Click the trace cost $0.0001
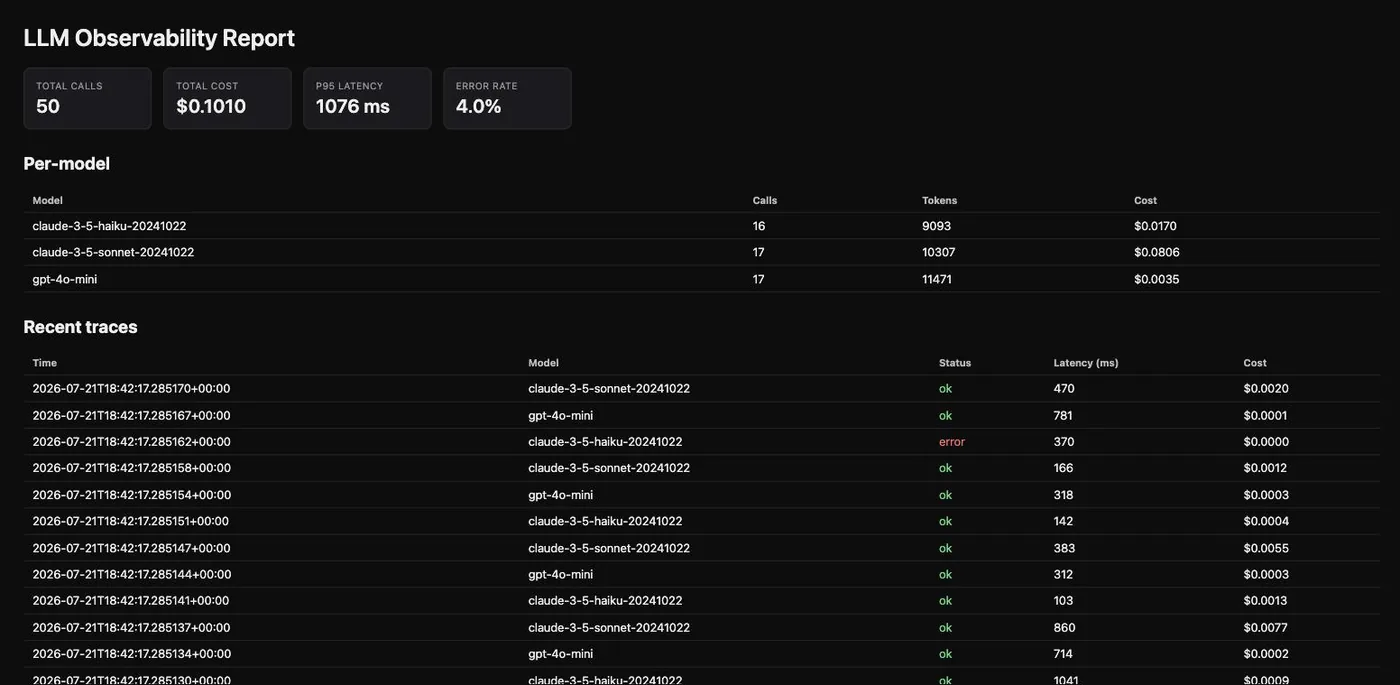The image size is (1400, 685). 1266,415
